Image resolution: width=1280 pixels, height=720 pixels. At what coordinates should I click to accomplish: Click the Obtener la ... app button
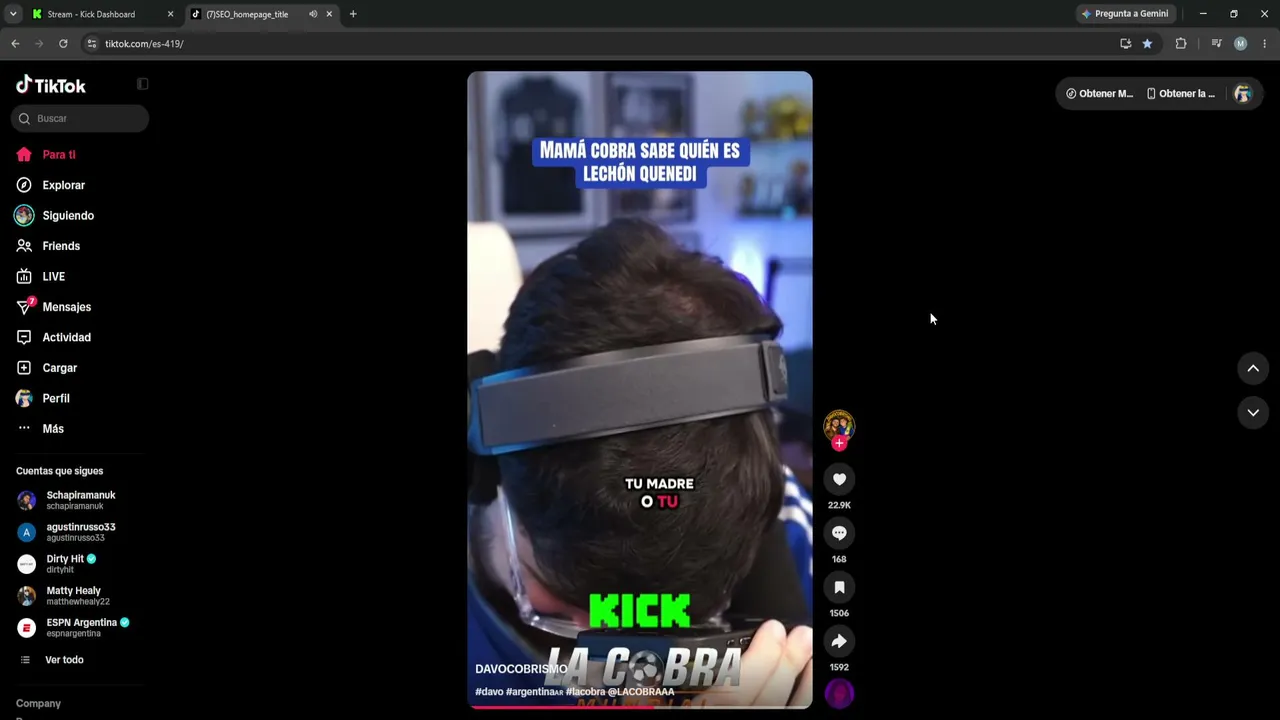(1181, 94)
